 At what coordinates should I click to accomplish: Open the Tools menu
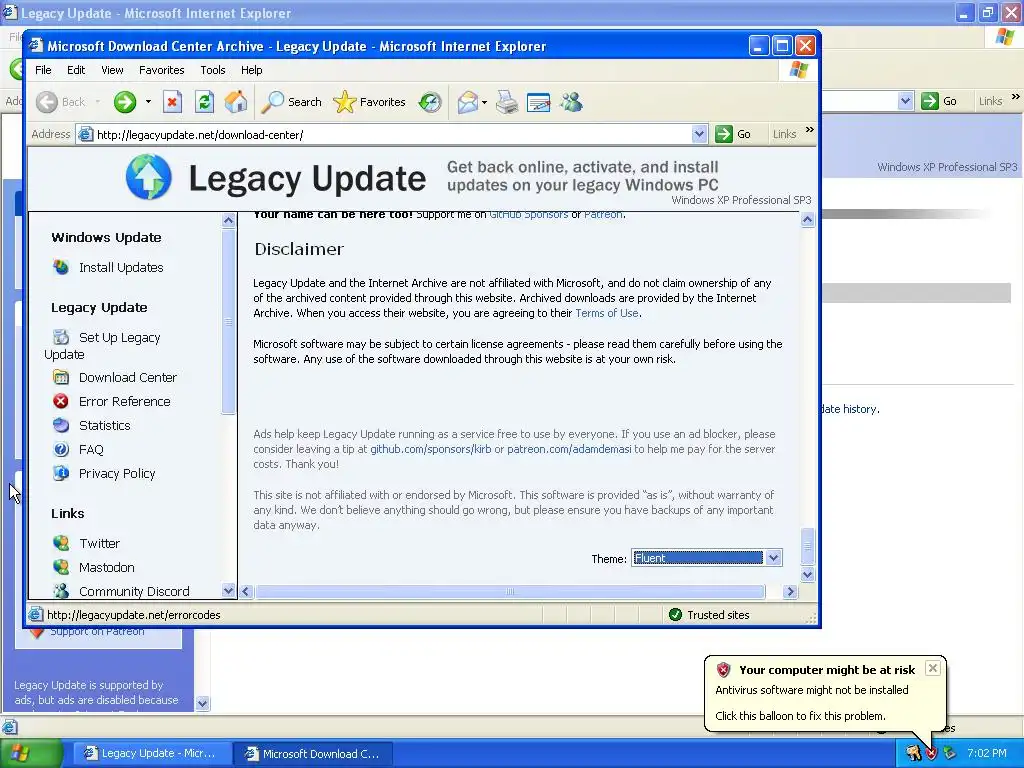point(213,70)
